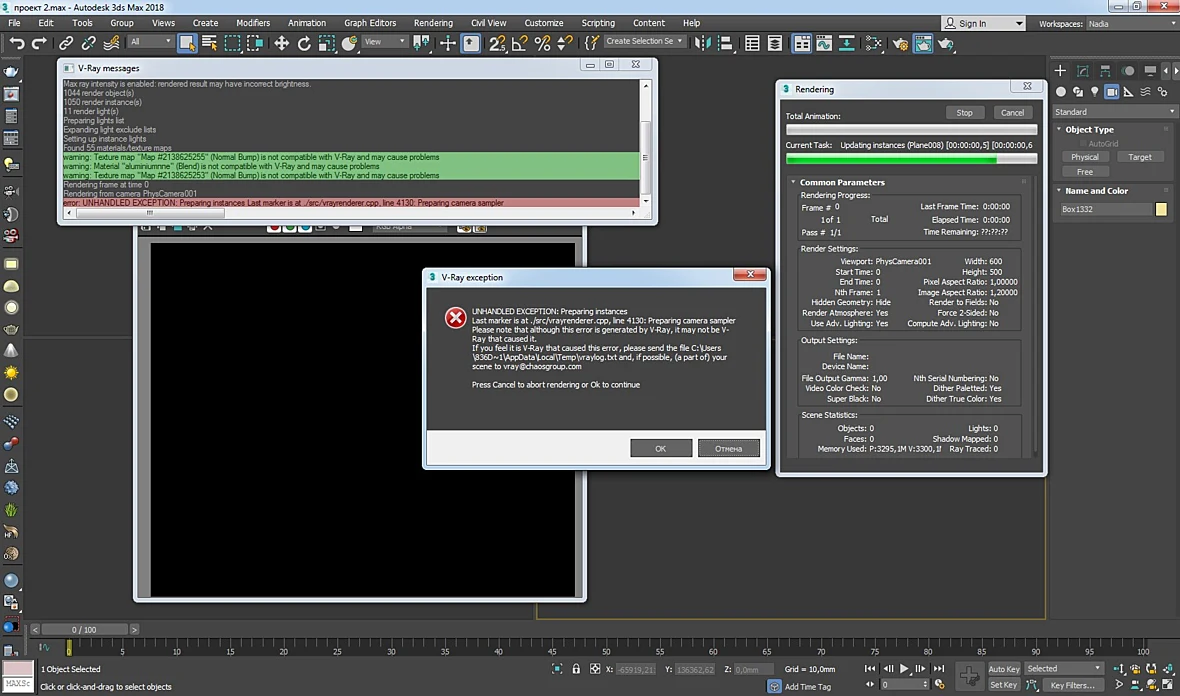Image resolution: width=1180 pixels, height=696 pixels.
Task: Toggle the Ribbon display icon
Action: pyautogui.click(x=802, y=44)
